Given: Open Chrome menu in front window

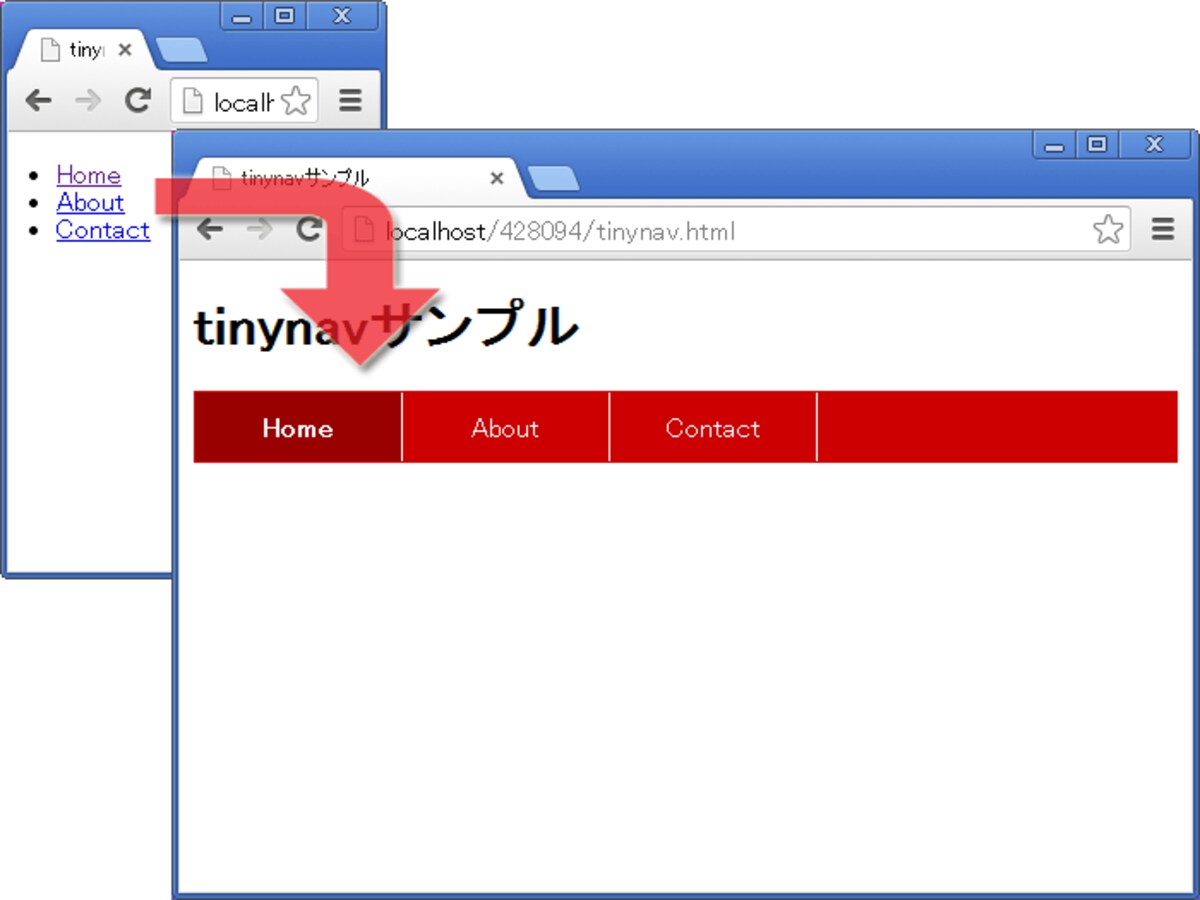Looking at the screenshot, I should click(x=1162, y=231).
